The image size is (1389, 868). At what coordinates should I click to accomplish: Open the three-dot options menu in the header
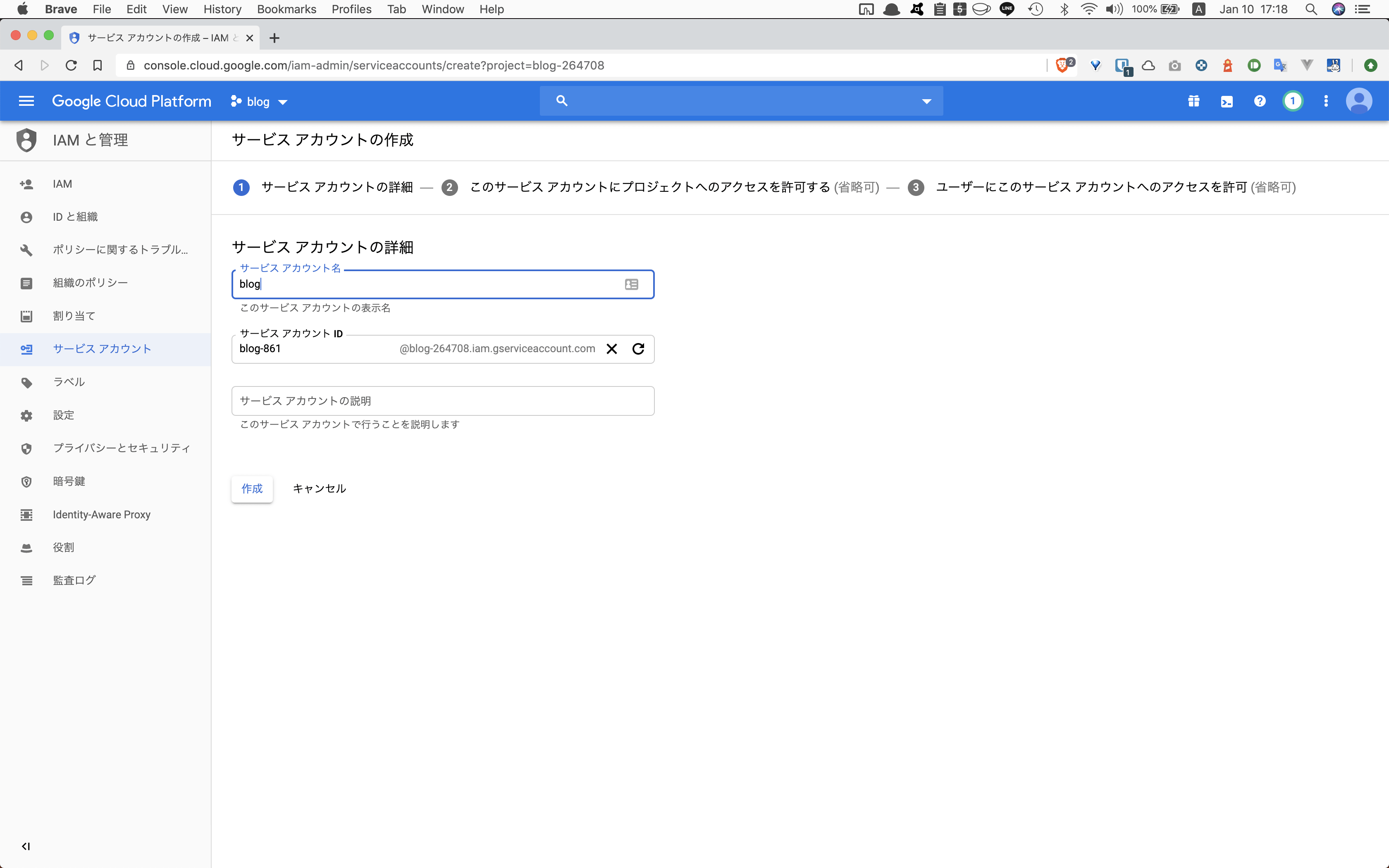pos(1326,100)
